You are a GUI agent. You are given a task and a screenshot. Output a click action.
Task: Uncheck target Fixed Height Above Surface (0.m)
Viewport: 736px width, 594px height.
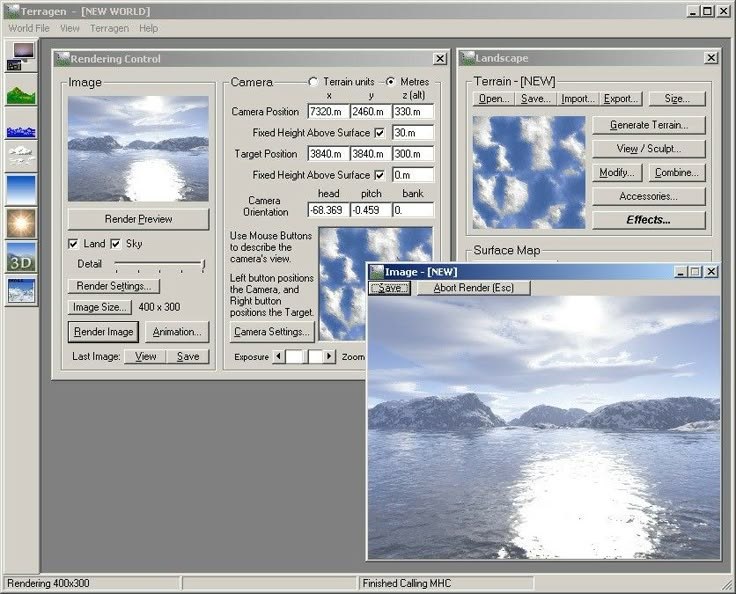[x=379, y=175]
